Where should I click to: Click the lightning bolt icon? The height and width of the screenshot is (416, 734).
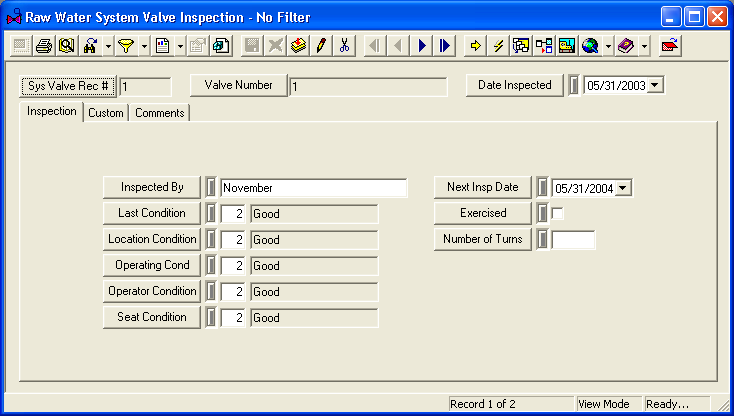point(498,46)
